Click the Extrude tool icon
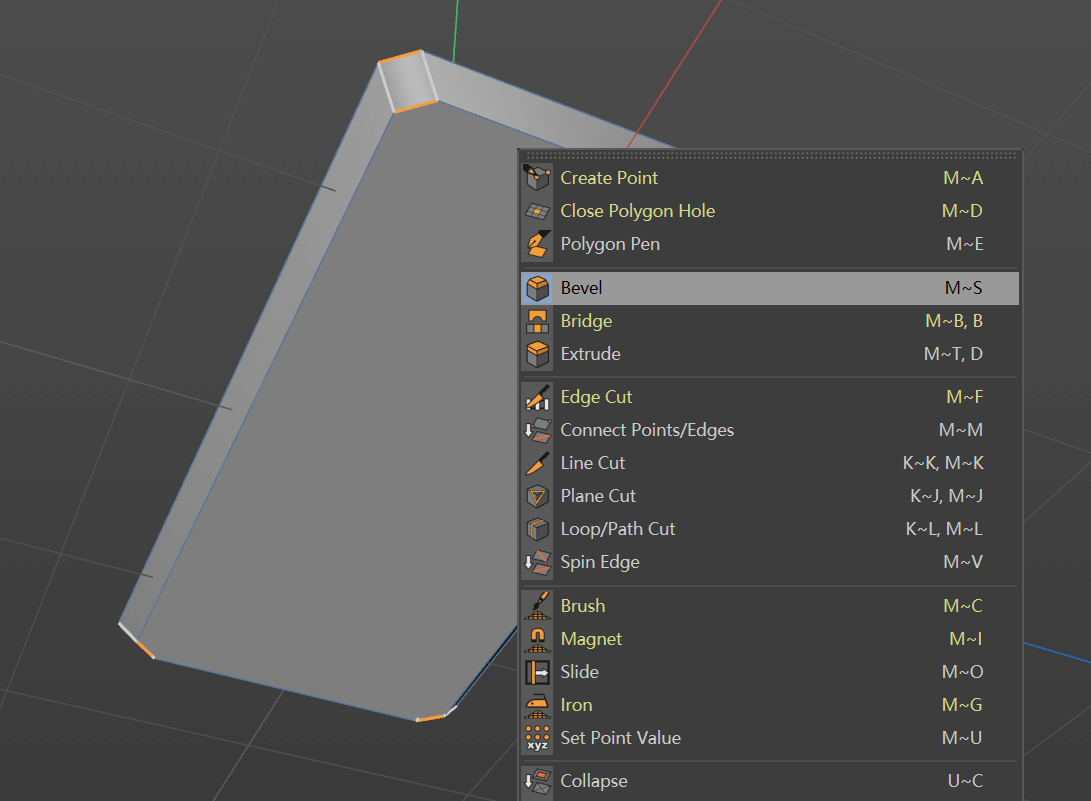The height and width of the screenshot is (801, 1091). (x=537, y=354)
